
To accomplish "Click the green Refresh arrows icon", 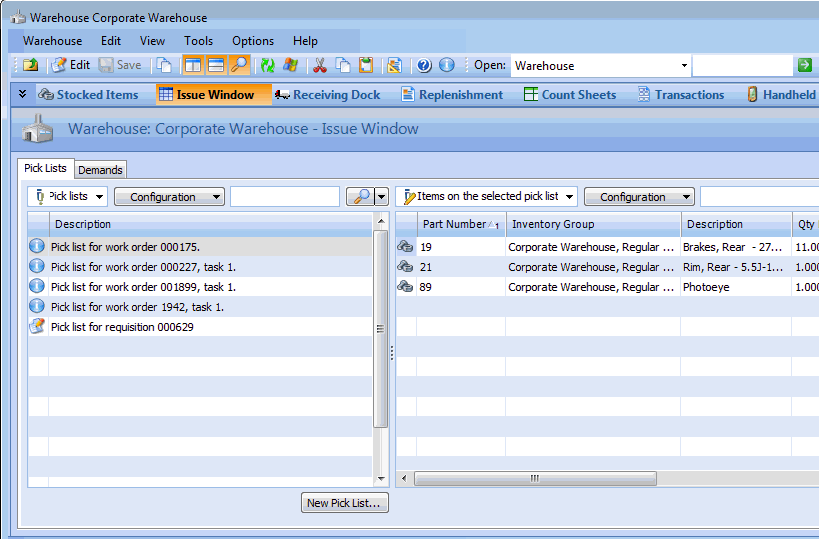I will tap(267, 65).
